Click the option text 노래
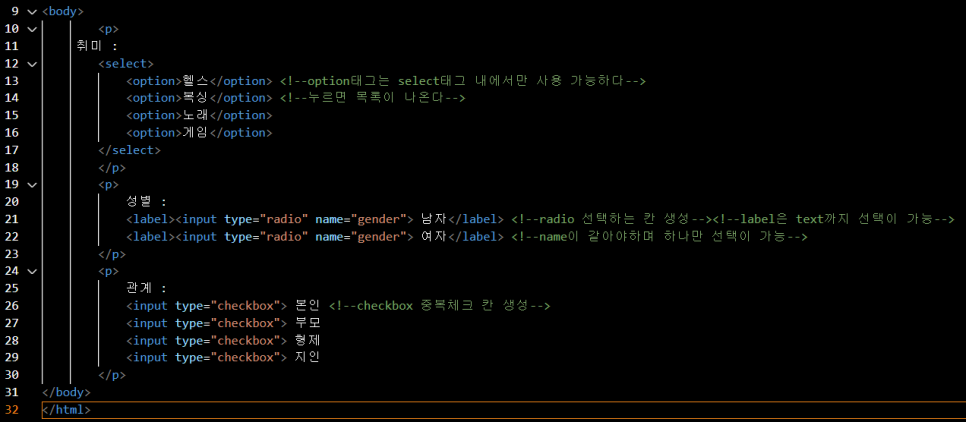 [x=196, y=115]
